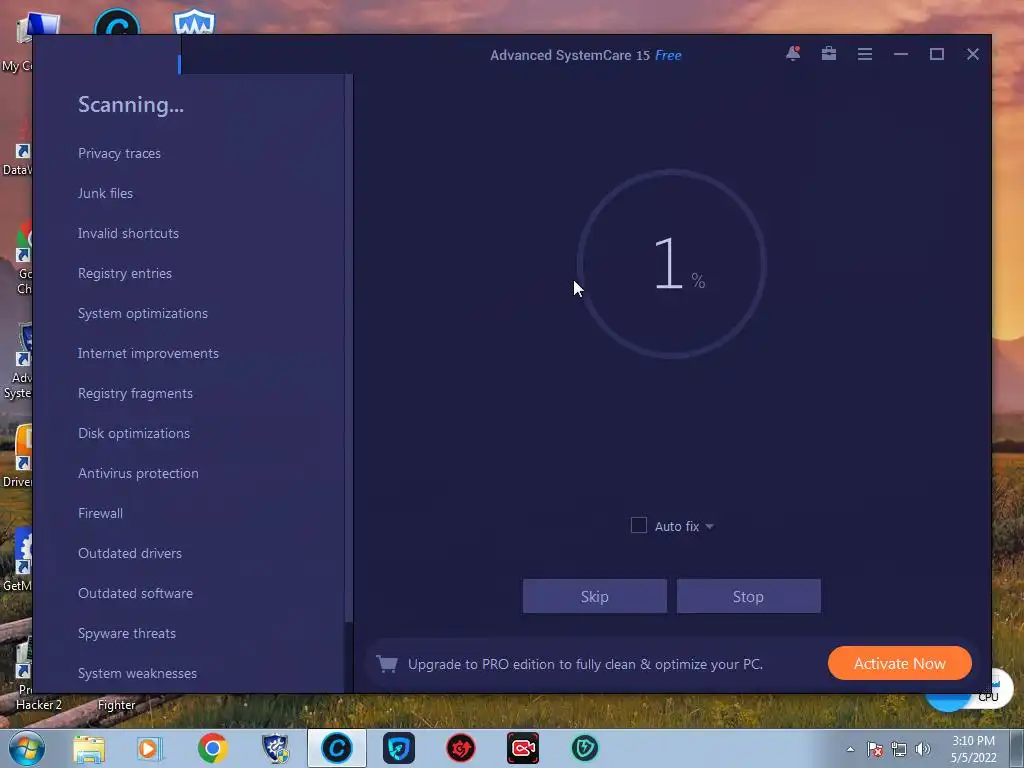Select Registry entries item
The width and height of the screenshot is (1024, 768).
[x=125, y=274]
